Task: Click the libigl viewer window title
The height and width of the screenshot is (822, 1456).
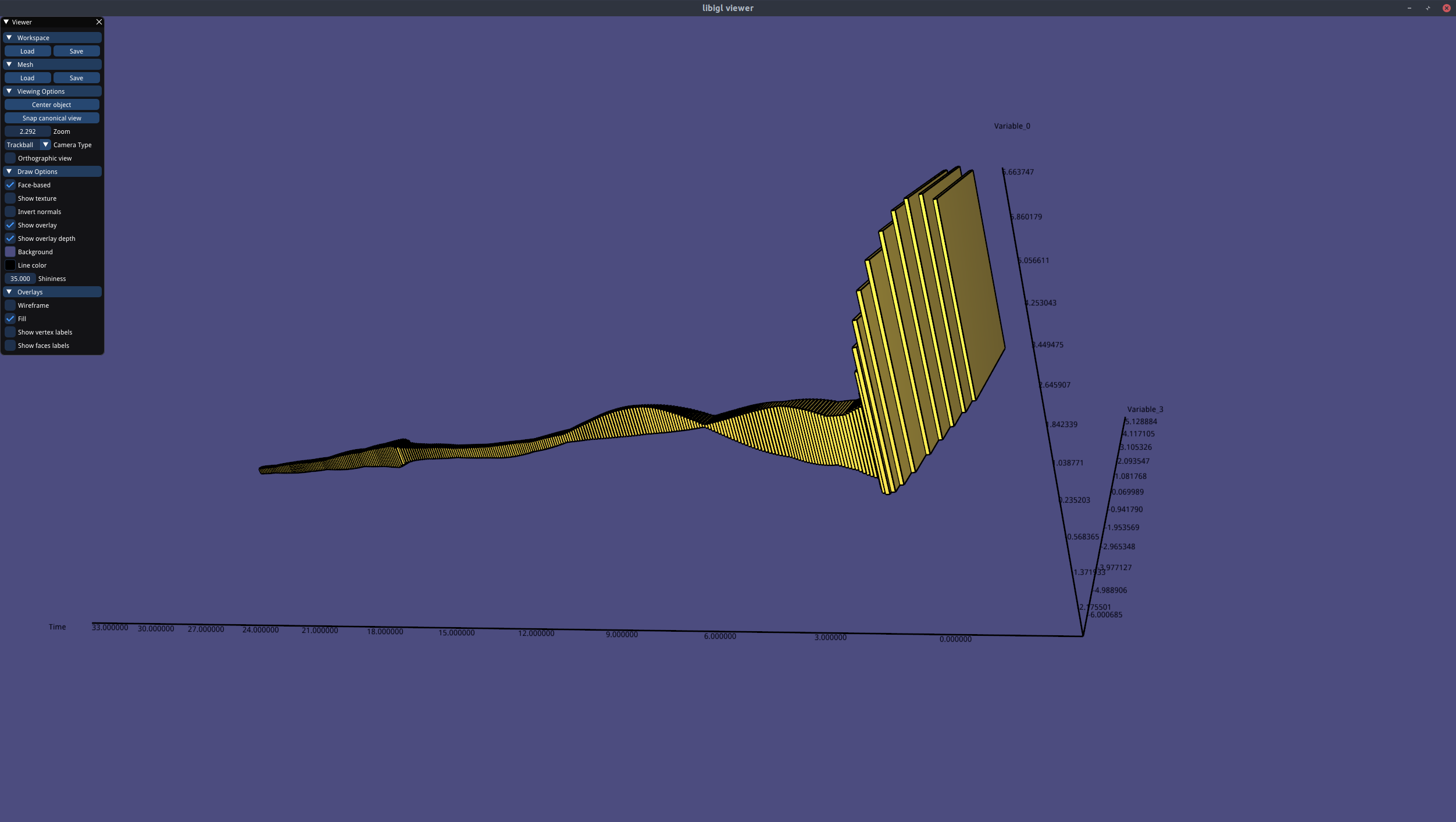Action: (727, 8)
